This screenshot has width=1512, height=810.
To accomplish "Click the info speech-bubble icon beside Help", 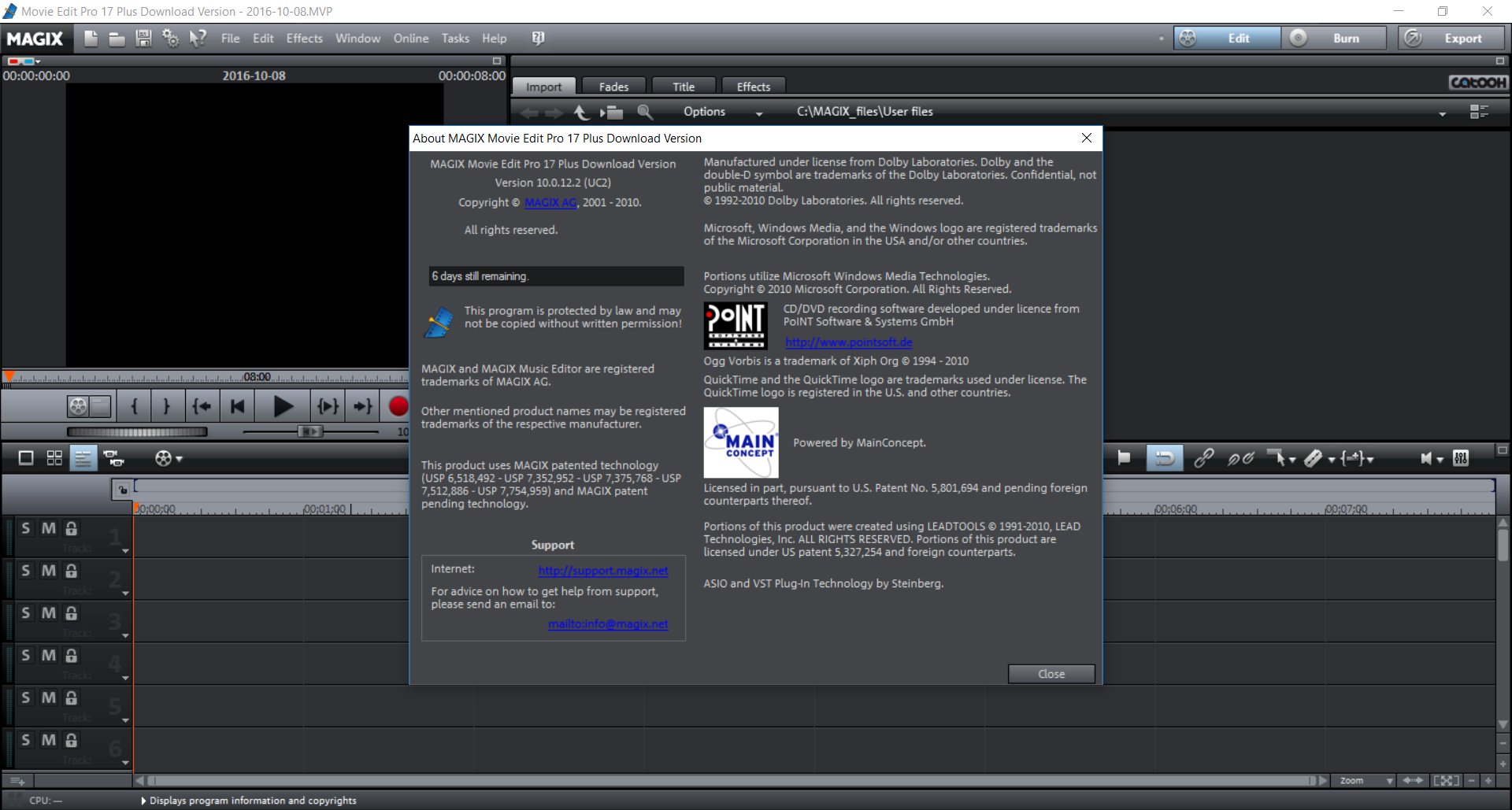I will tap(538, 38).
